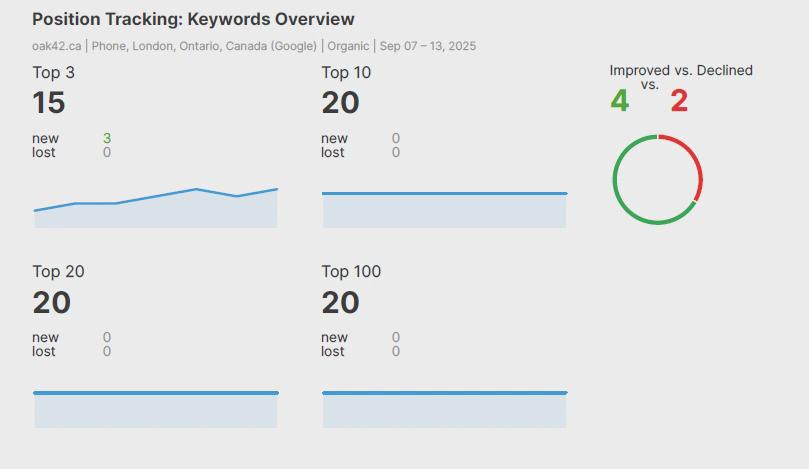Click the Top 100 value 20
The height and width of the screenshot is (469, 809).
click(340, 302)
